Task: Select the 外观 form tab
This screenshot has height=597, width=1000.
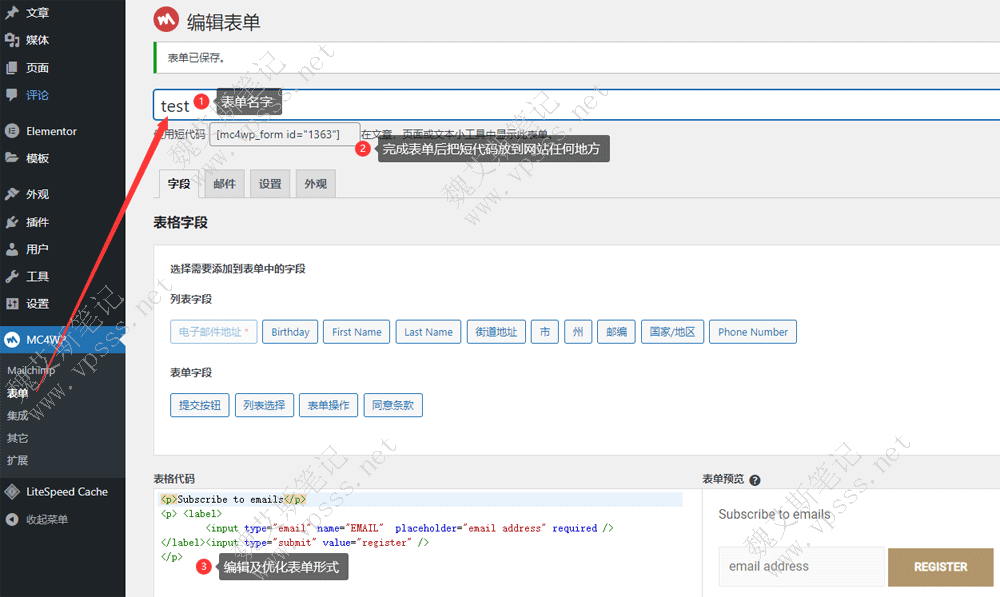Action: click(316, 184)
